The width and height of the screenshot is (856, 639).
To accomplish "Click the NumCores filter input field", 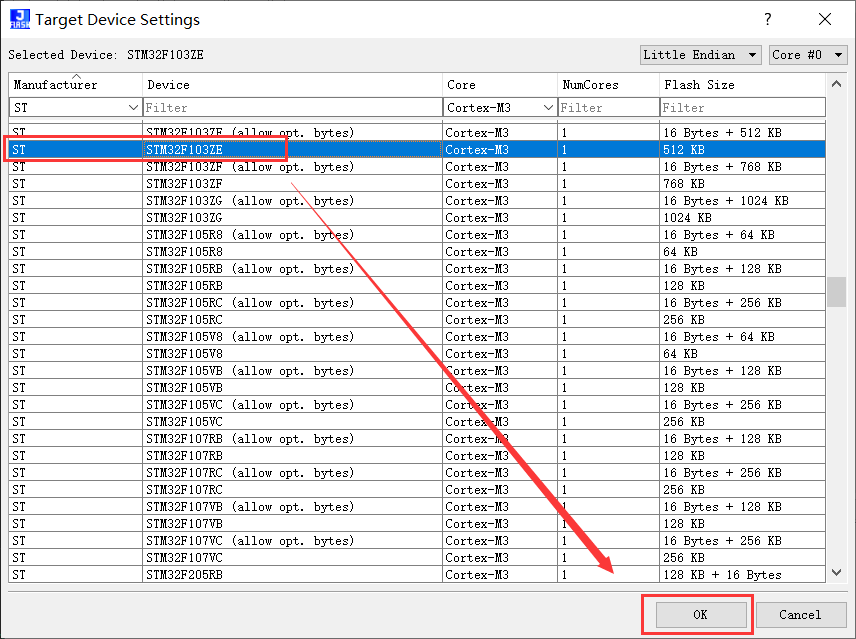I will 609,108.
